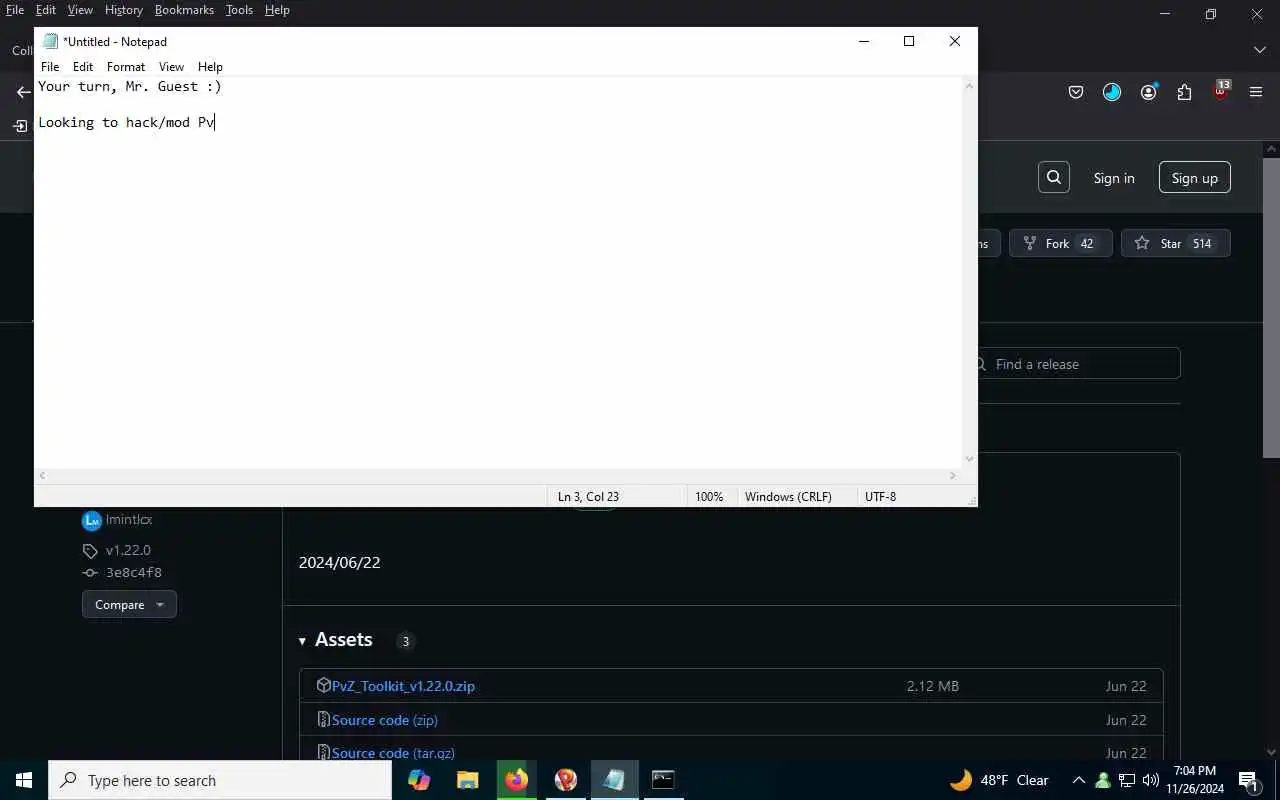This screenshot has height=800, width=1280.
Task: Click the user status tray icon beside chevron
Action: point(1103,780)
